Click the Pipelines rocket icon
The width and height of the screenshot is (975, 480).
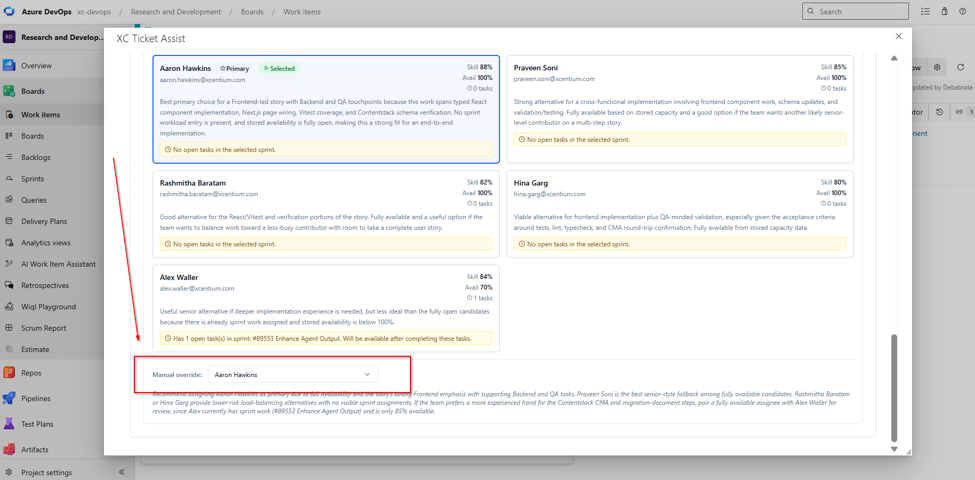(9, 398)
